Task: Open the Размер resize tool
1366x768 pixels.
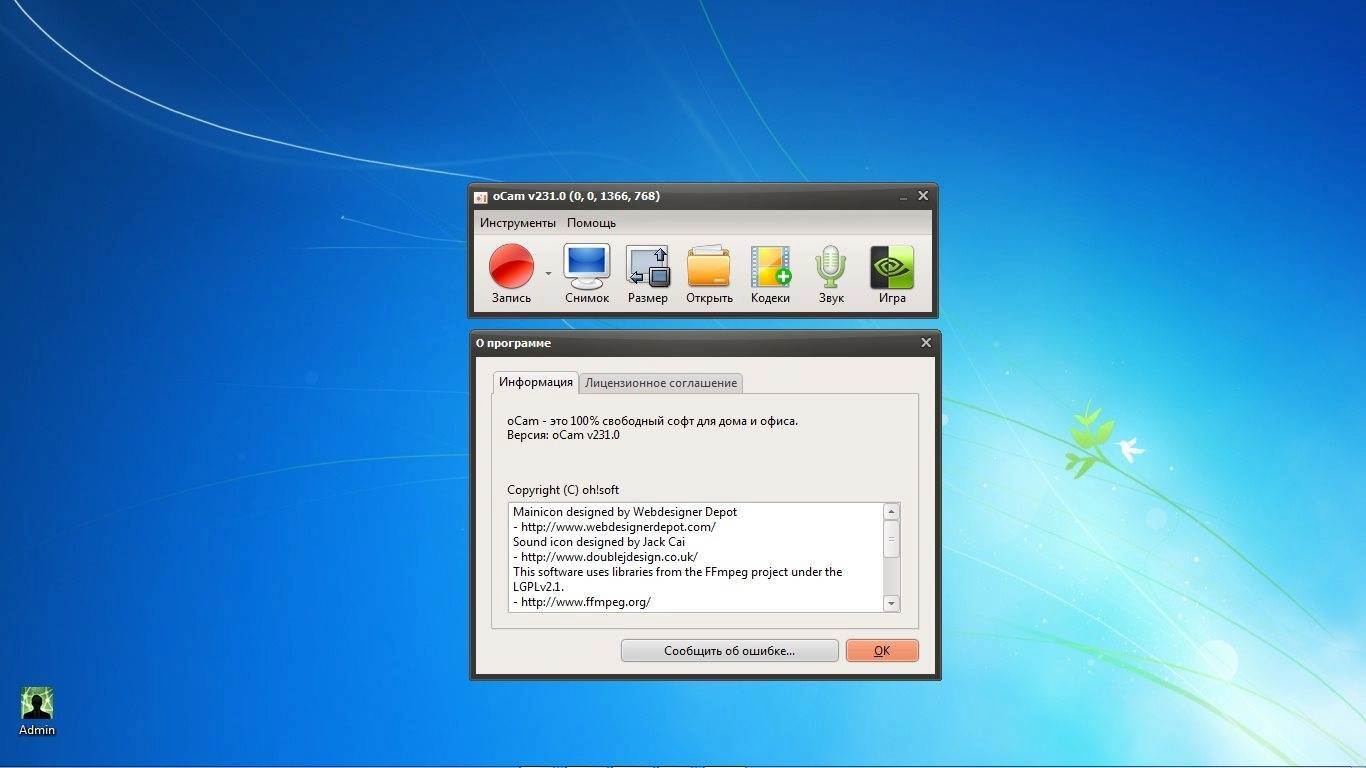Action: point(647,274)
